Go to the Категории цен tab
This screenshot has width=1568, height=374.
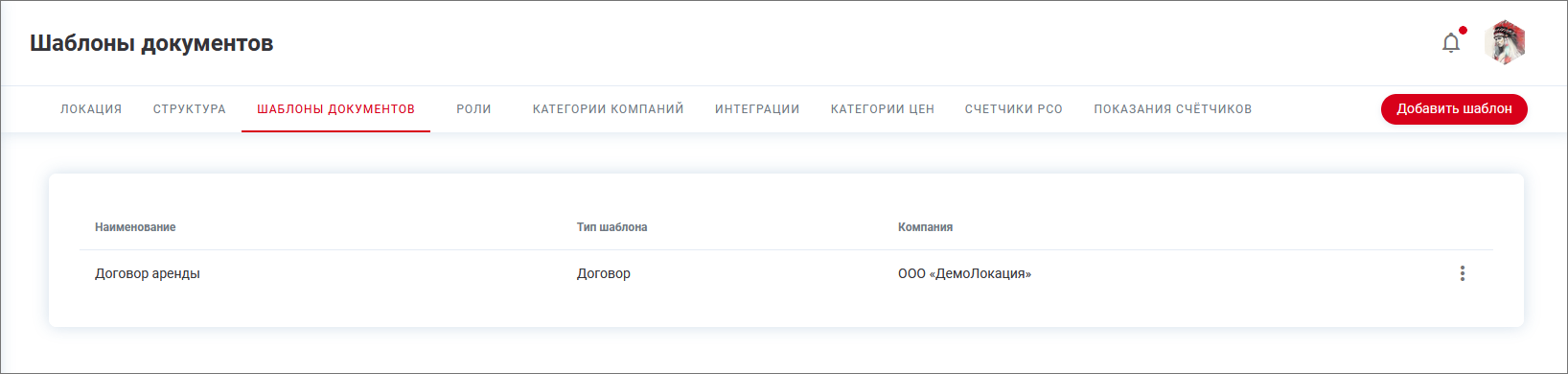[883, 109]
